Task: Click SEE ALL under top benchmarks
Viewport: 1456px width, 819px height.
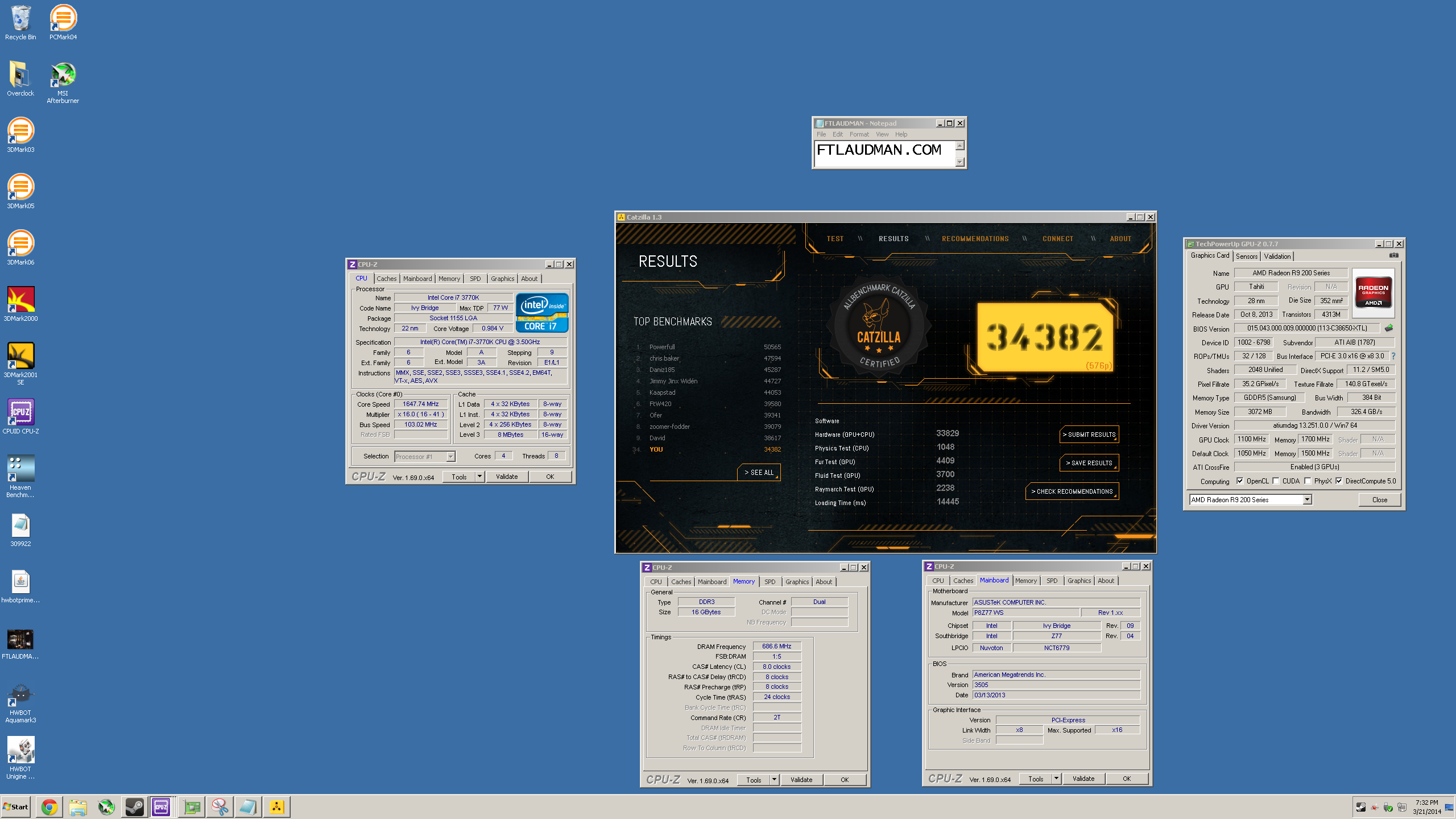Action: [759, 473]
